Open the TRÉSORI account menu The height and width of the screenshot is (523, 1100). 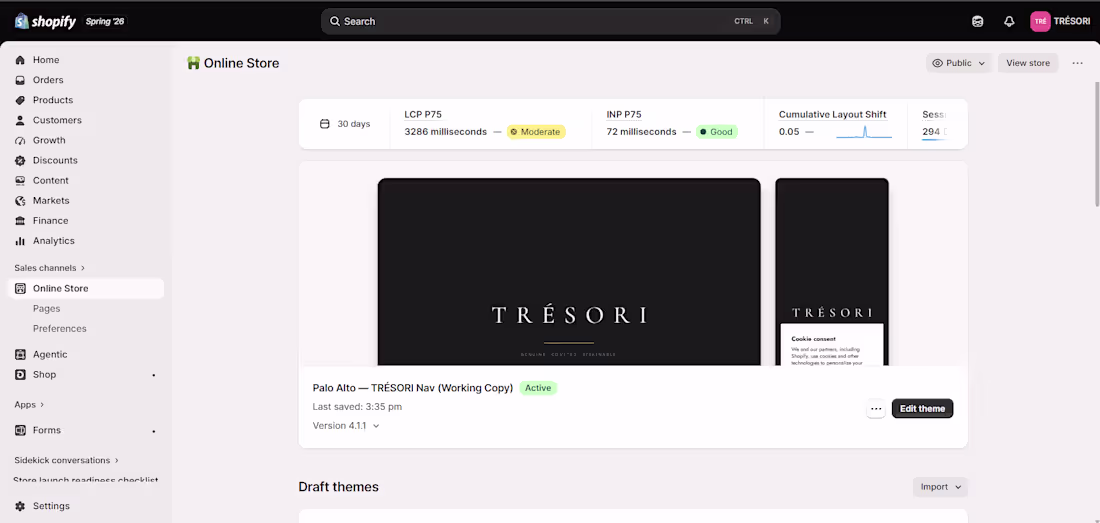1060,22
